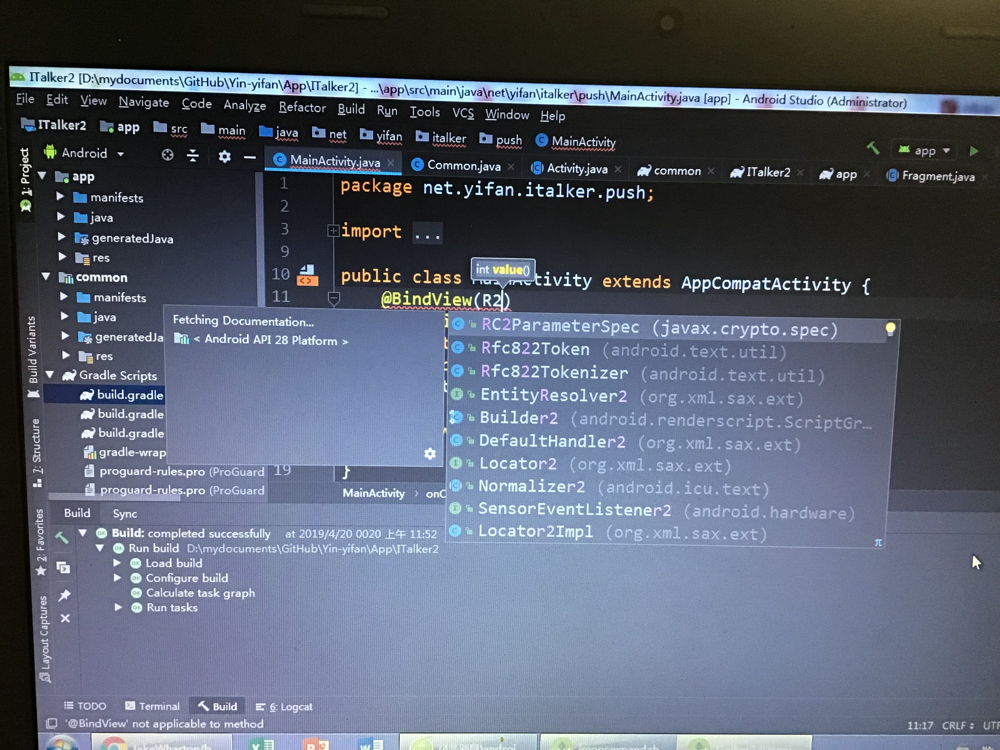Expand java folder under common

64,316
